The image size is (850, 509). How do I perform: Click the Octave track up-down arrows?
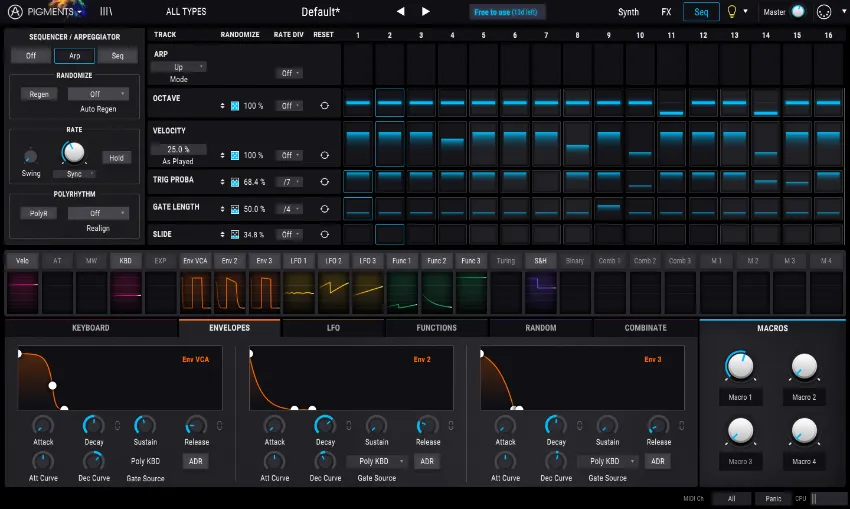(x=222, y=106)
